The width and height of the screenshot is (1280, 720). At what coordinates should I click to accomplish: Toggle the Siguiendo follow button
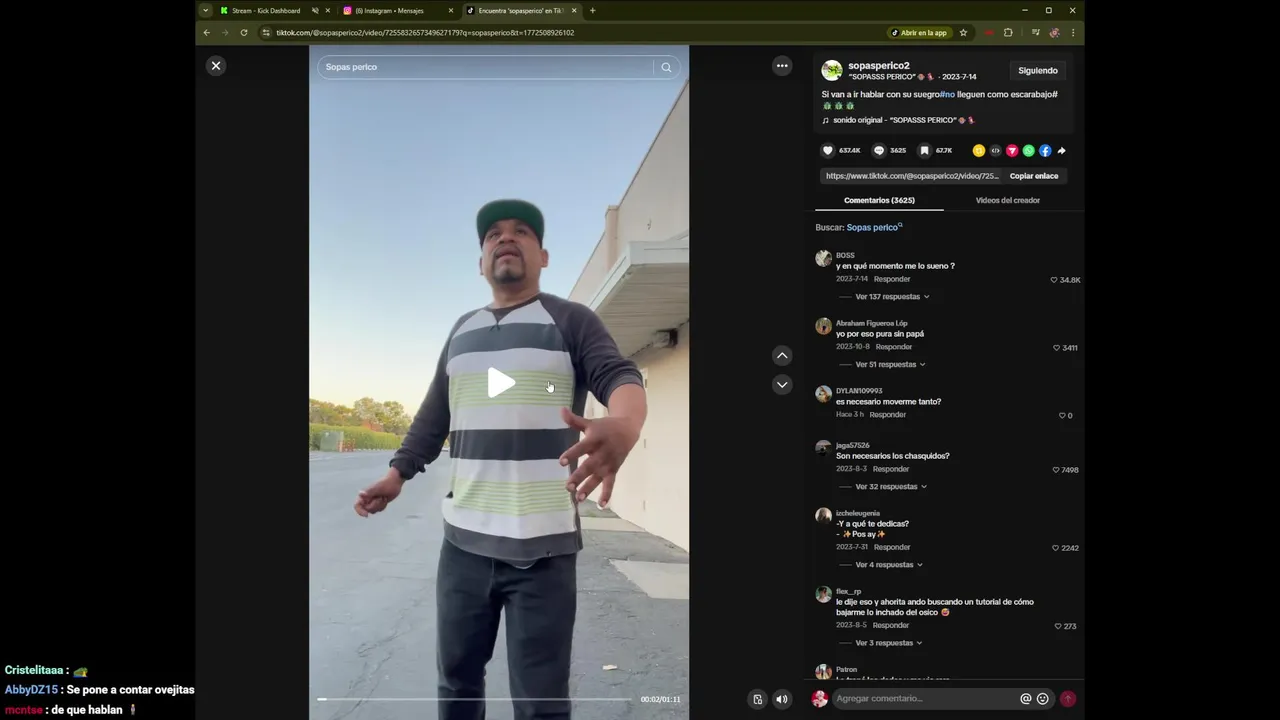click(1038, 70)
